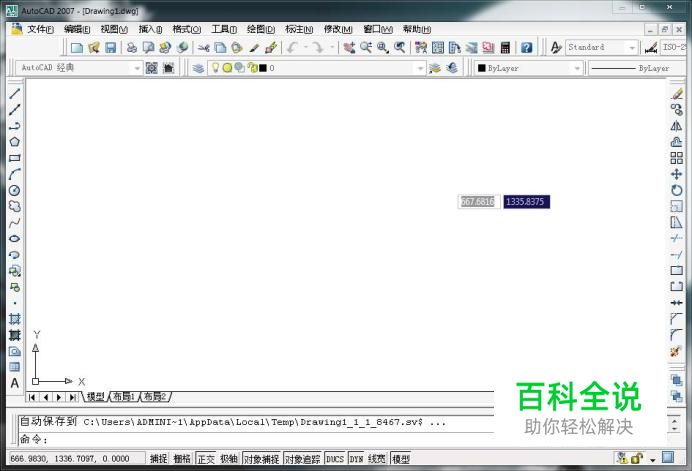This screenshot has height=471, width=692.
Task: Click the Rotate tool
Action: click(677, 190)
